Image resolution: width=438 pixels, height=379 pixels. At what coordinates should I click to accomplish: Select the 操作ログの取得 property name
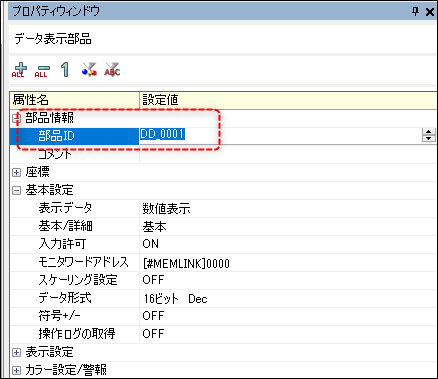(x=77, y=334)
